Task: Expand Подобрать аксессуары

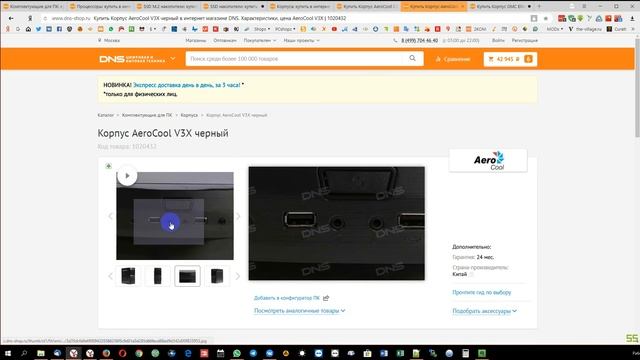Action: click(484, 311)
